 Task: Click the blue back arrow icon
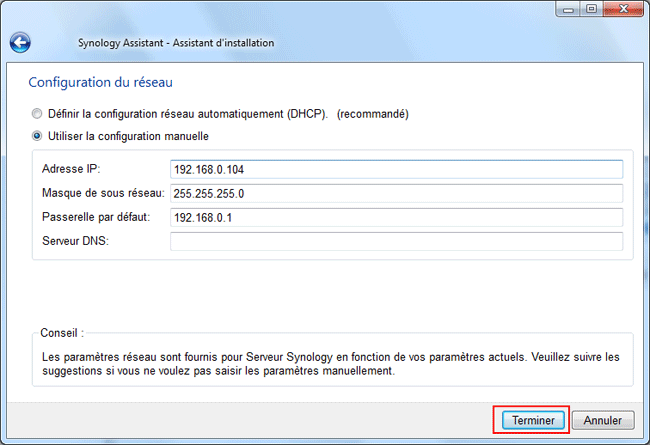pos(20,43)
